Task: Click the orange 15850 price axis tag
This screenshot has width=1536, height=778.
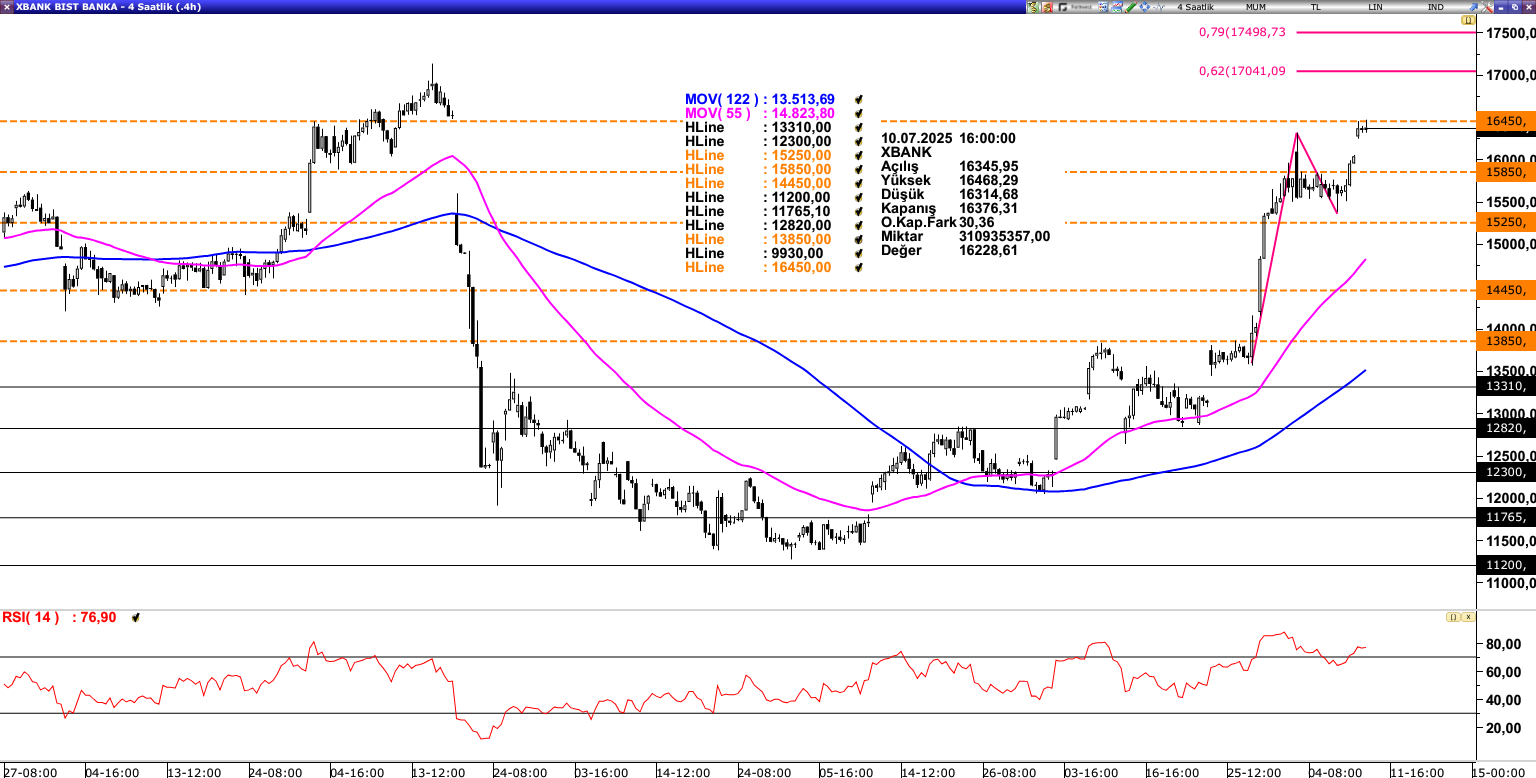Action: coord(1507,172)
